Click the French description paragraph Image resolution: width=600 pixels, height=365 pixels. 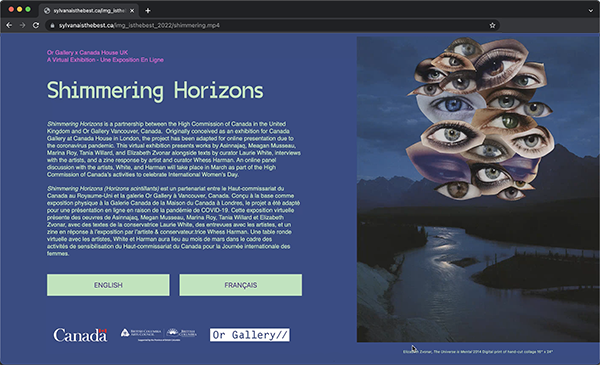[173, 221]
